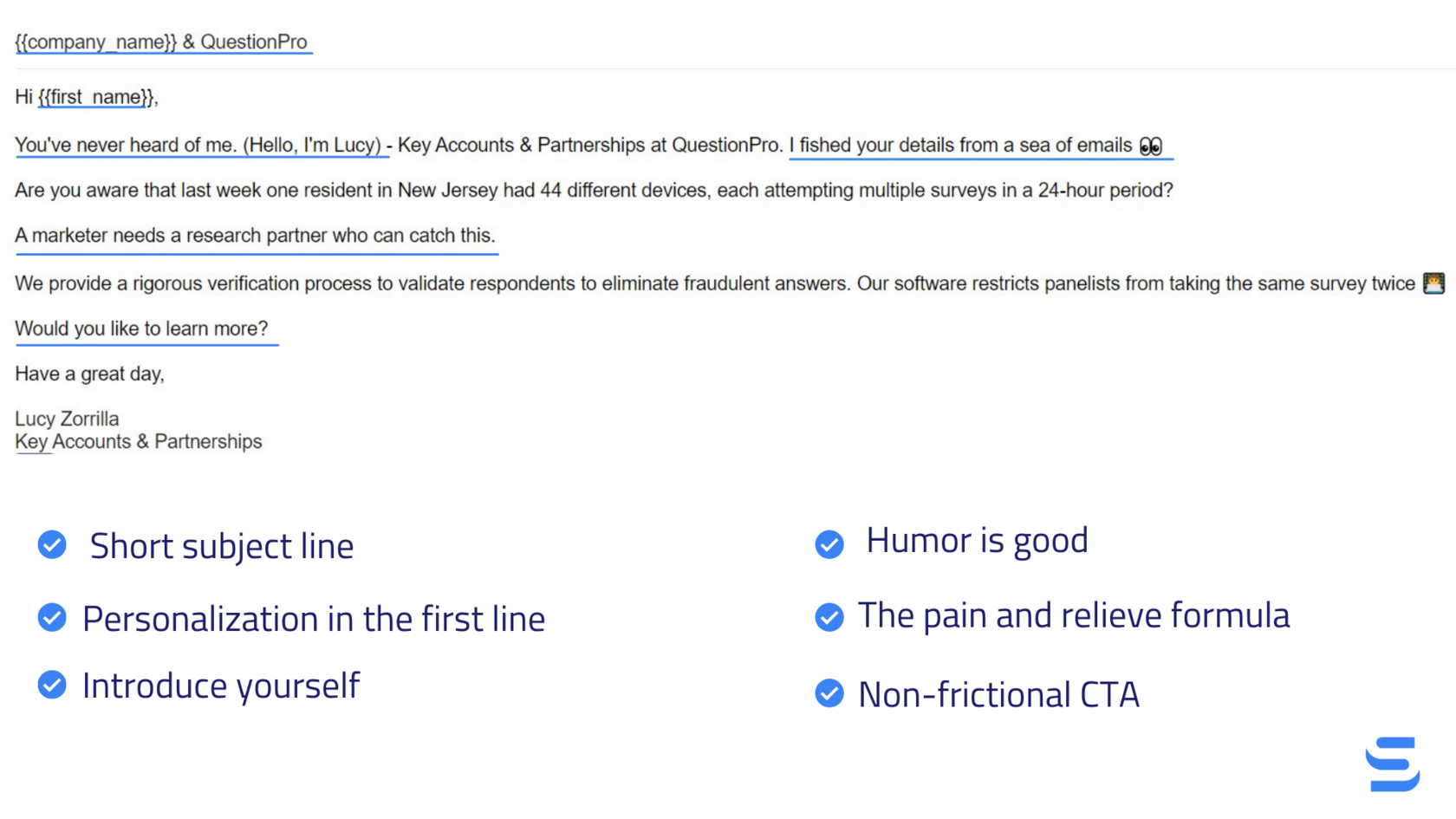This screenshot has height=819, width=1456.
Task: Select the {{first_name}} placeholder in the greeting
Action: coord(96,97)
